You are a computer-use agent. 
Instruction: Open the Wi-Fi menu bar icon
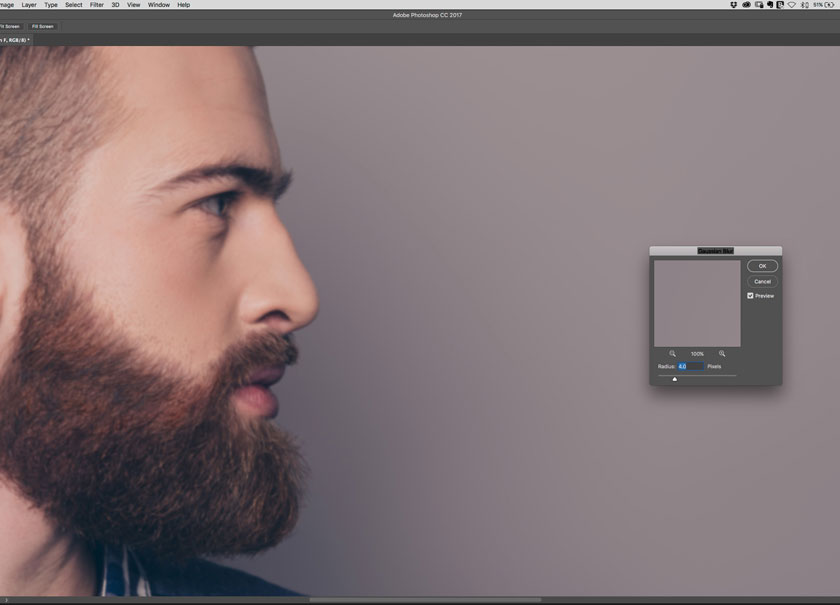coord(791,5)
